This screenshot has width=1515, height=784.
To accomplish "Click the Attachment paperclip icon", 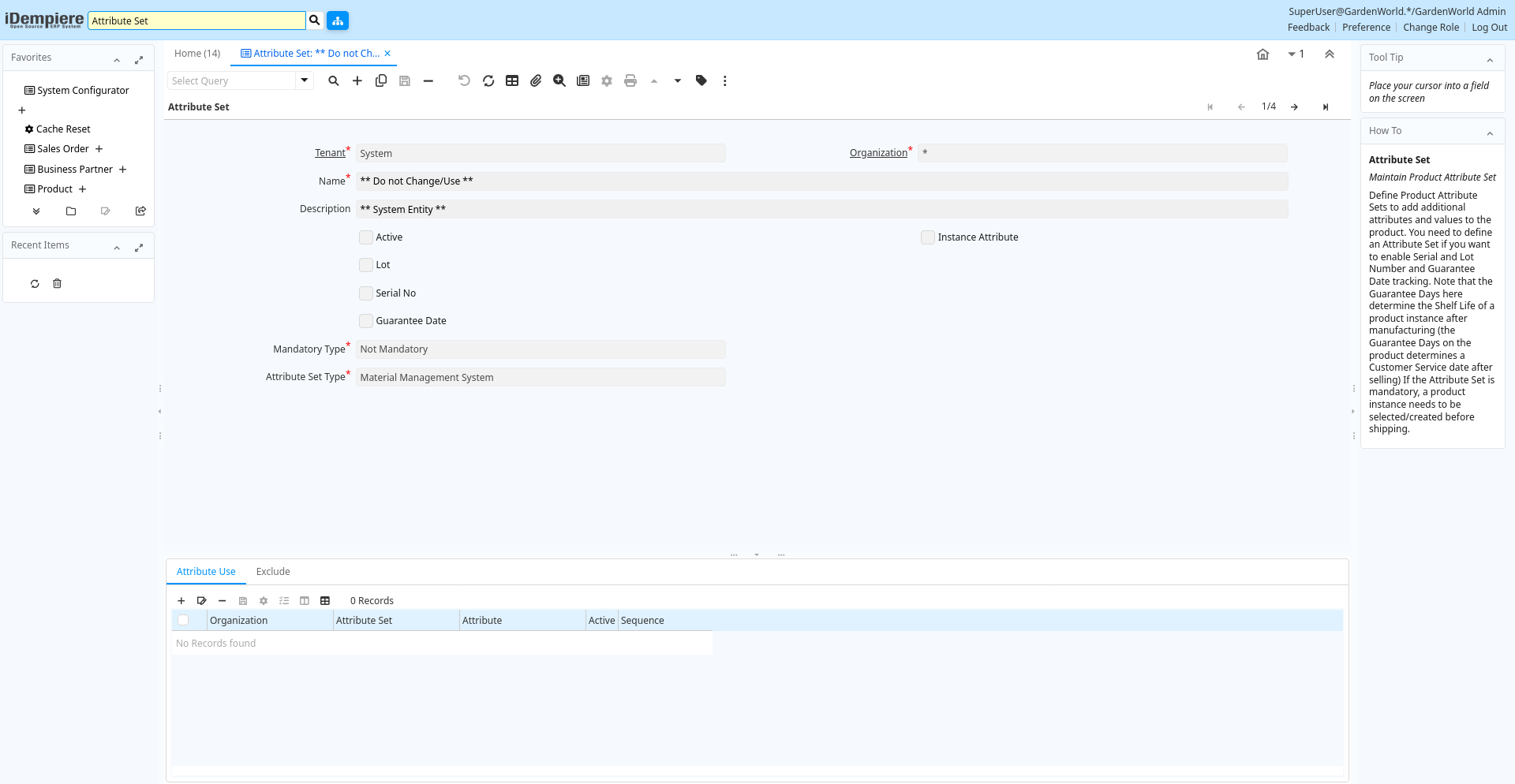I will (536, 80).
